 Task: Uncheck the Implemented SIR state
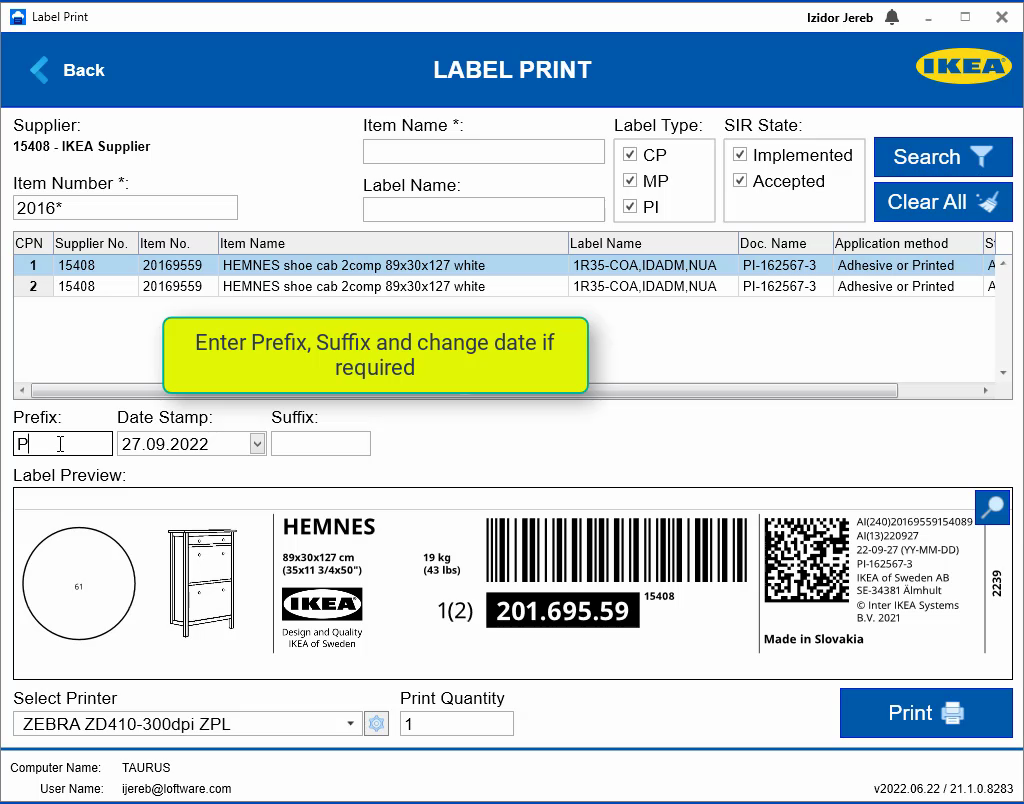click(740, 154)
